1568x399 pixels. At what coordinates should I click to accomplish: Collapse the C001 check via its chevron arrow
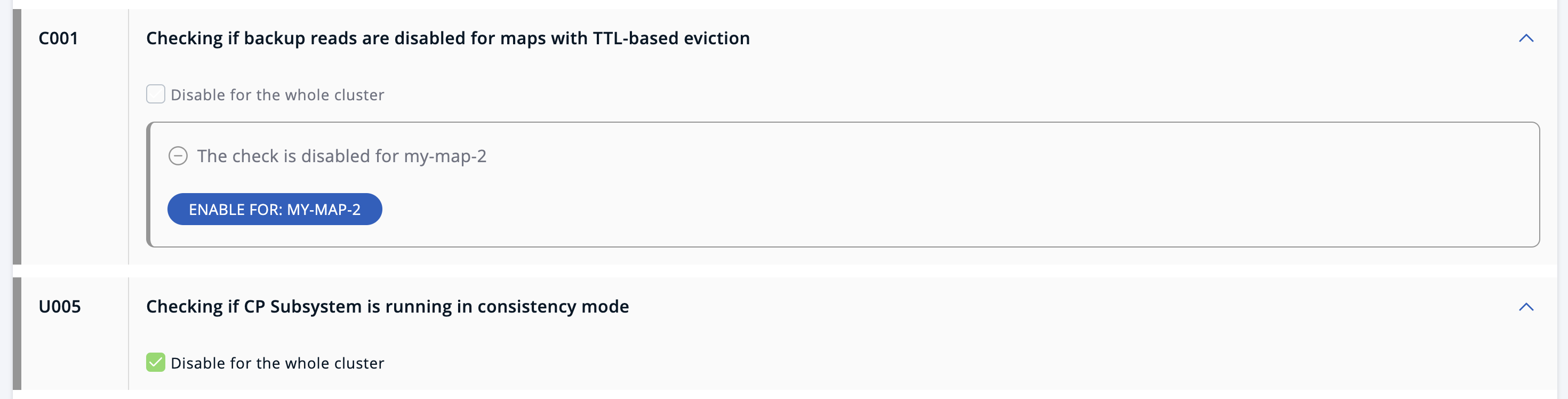click(x=1526, y=38)
